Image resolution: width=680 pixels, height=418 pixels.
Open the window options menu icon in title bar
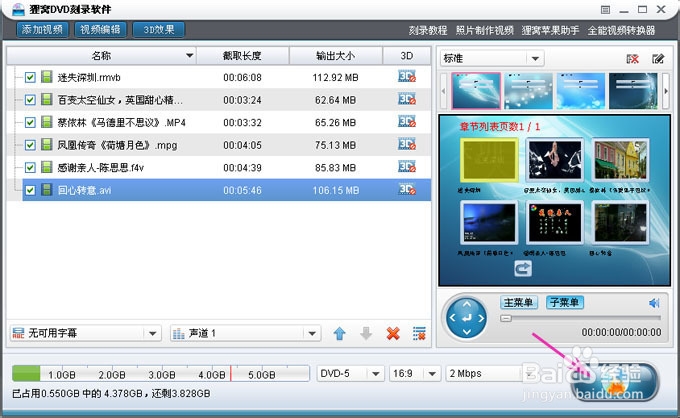605,9
